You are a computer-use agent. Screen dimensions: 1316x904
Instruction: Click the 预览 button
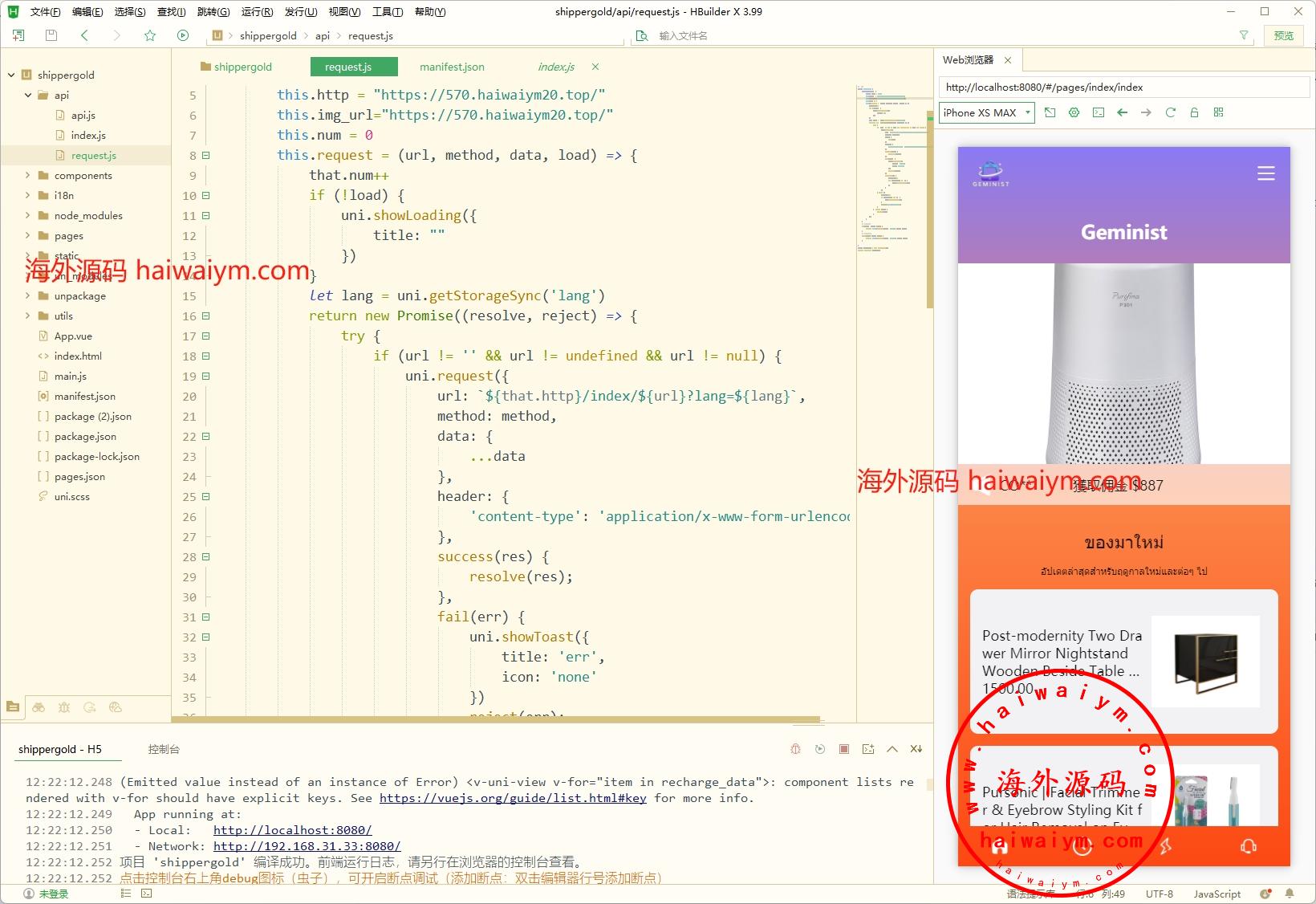pos(1283,35)
